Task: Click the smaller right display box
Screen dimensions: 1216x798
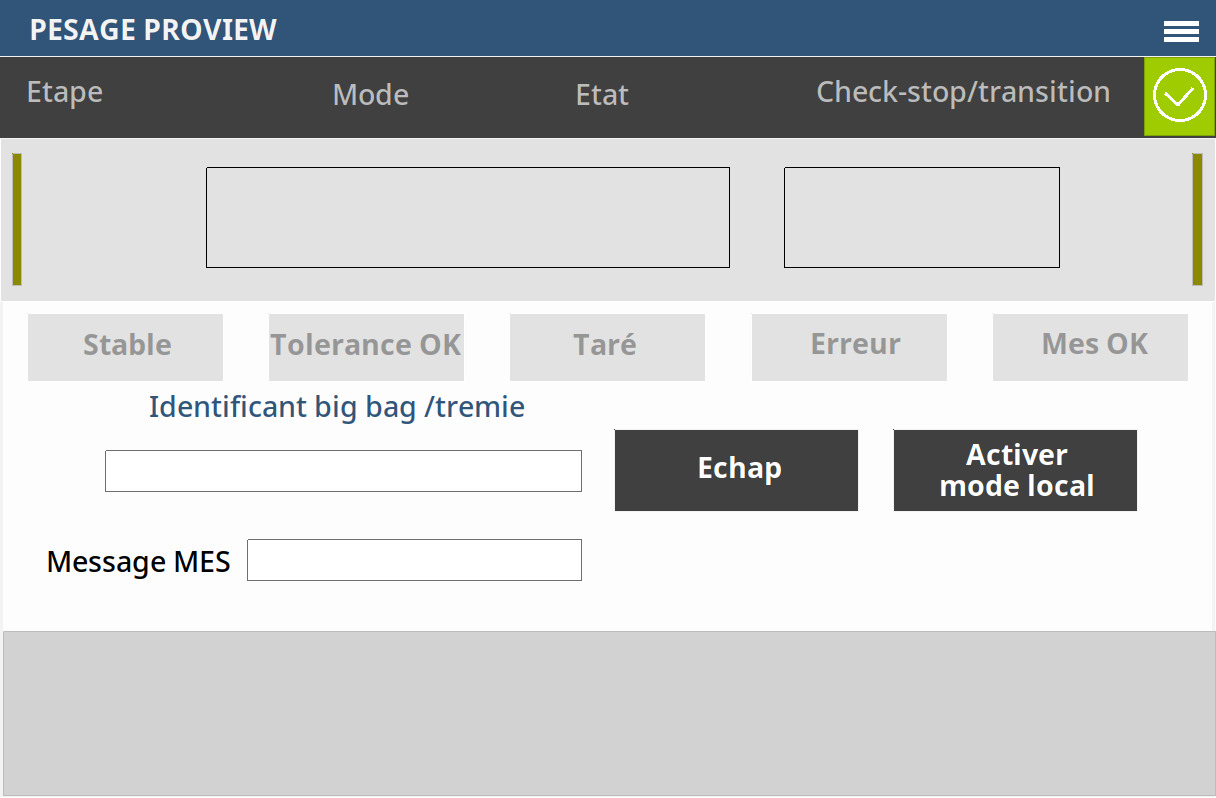Action: pyautogui.click(x=921, y=217)
